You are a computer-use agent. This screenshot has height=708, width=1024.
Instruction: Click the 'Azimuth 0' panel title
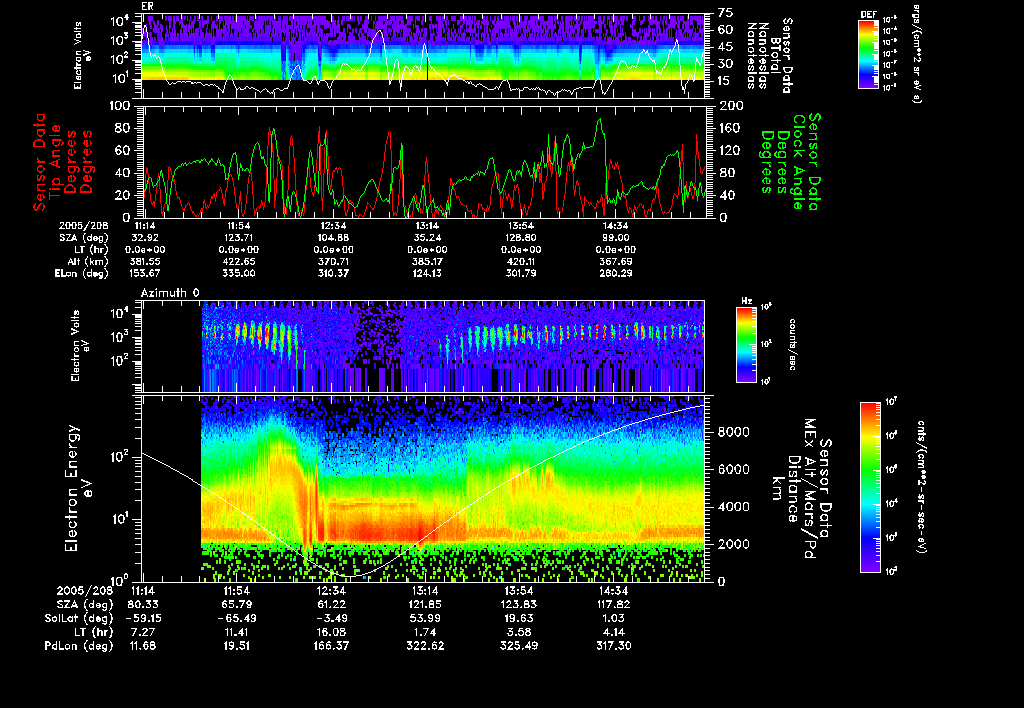(x=170, y=293)
